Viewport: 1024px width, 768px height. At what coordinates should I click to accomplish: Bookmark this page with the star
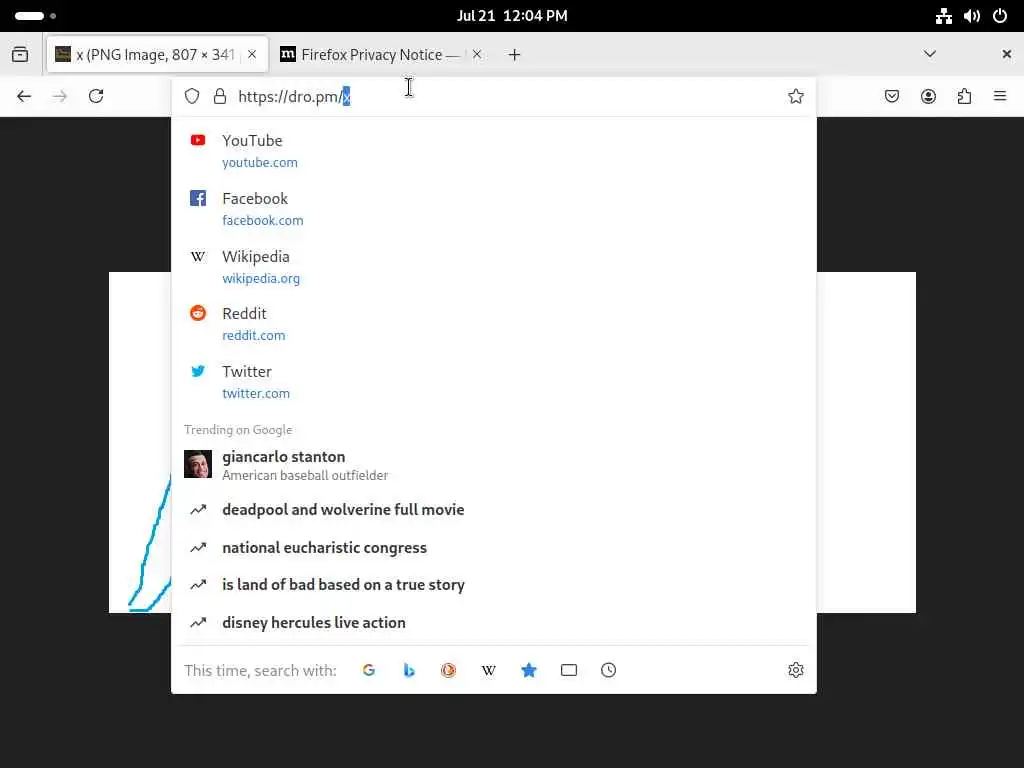click(x=795, y=97)
